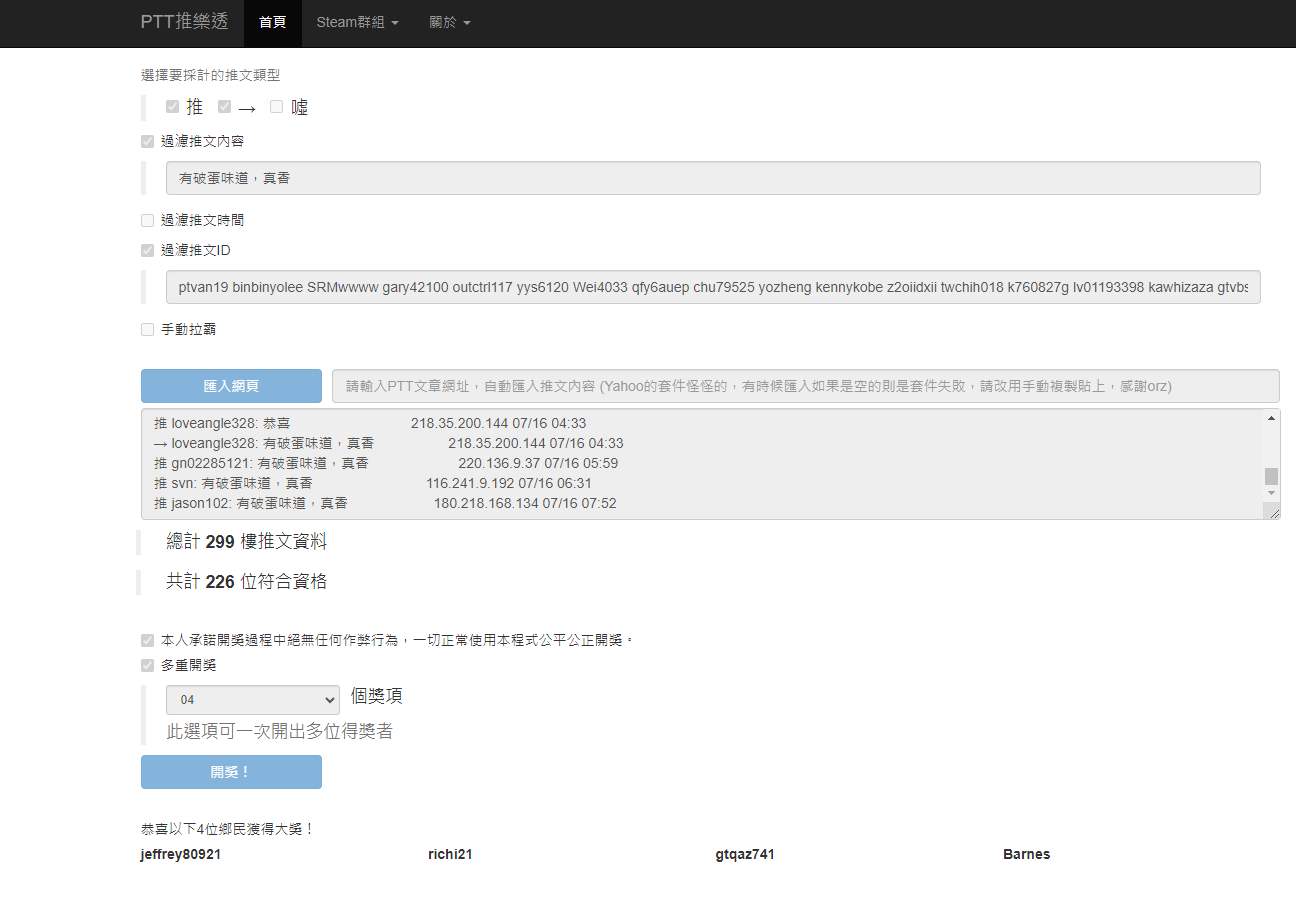Expand the 關於 dropdown menu
Viewport: 1301px width, 906px height.
pos(449,23)
